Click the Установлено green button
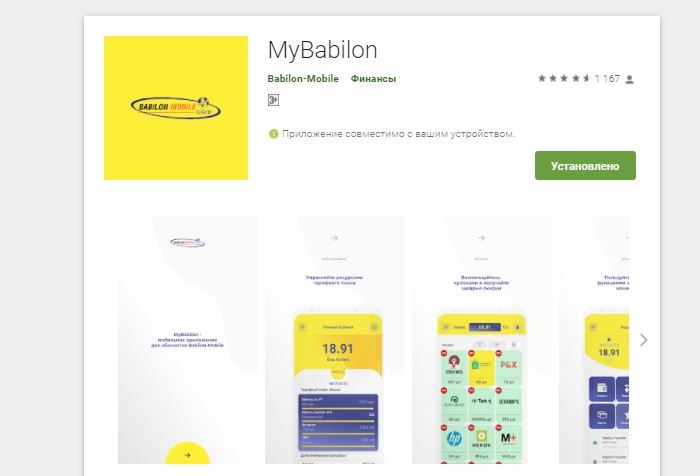The height and width of the screenshot is (476, 700). [x=585, y=166]
